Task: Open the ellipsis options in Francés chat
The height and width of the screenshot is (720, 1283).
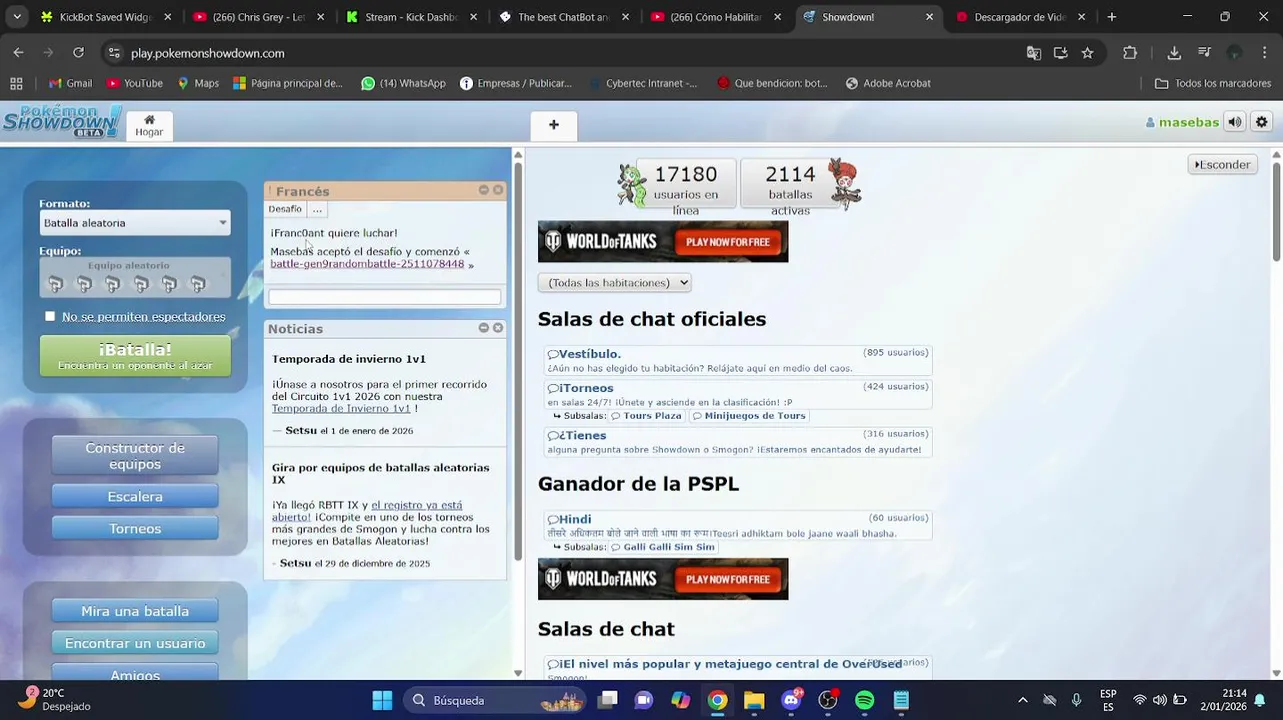Action: pyautogui.click(x=317, y=209)
